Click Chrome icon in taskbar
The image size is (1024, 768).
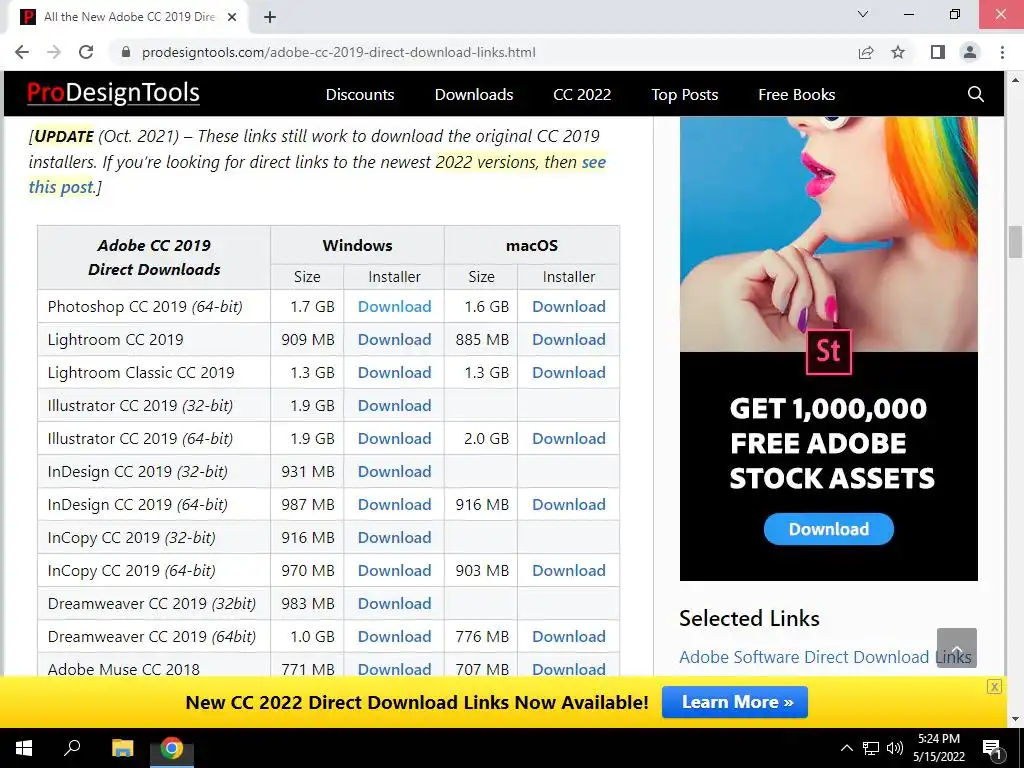172,748
